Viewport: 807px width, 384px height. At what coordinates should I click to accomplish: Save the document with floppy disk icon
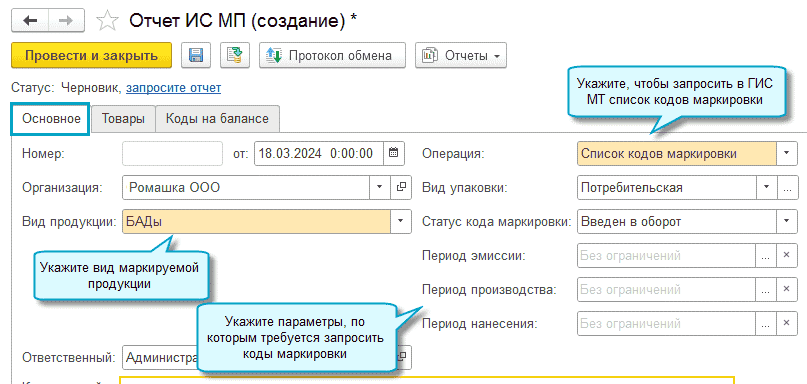196,55
